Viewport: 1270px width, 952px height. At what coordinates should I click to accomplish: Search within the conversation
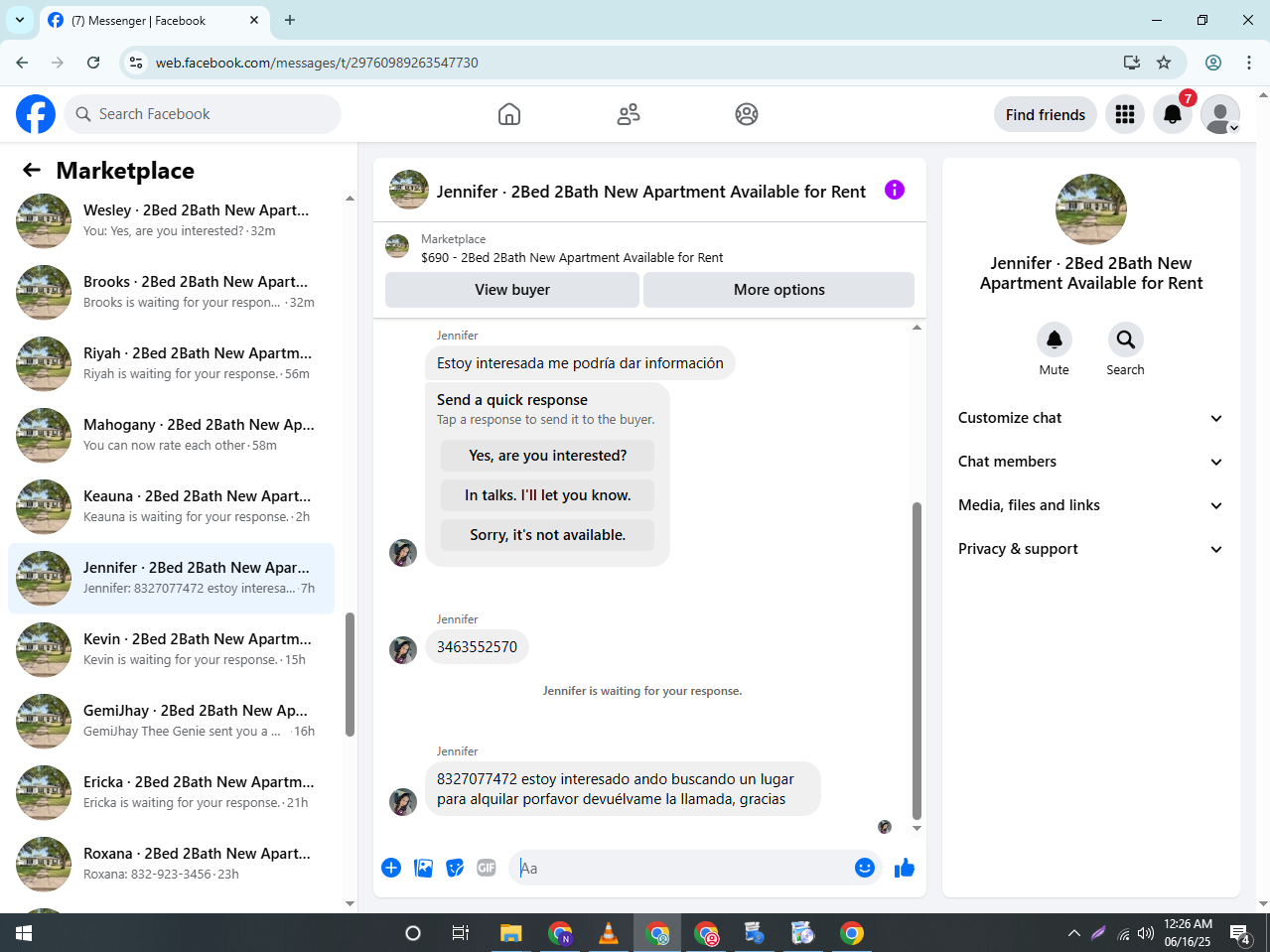[1125, 340]
